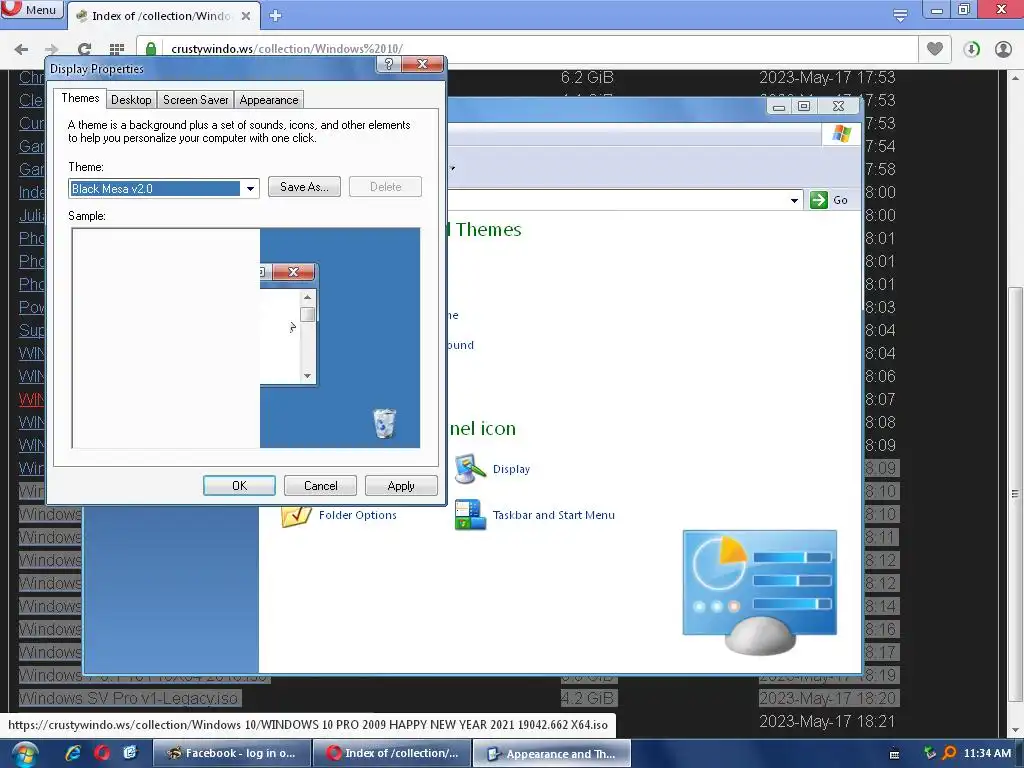Click the network tray icon beside magnifier
Viewport: 1024px width, 768px height.
point(929,753)
